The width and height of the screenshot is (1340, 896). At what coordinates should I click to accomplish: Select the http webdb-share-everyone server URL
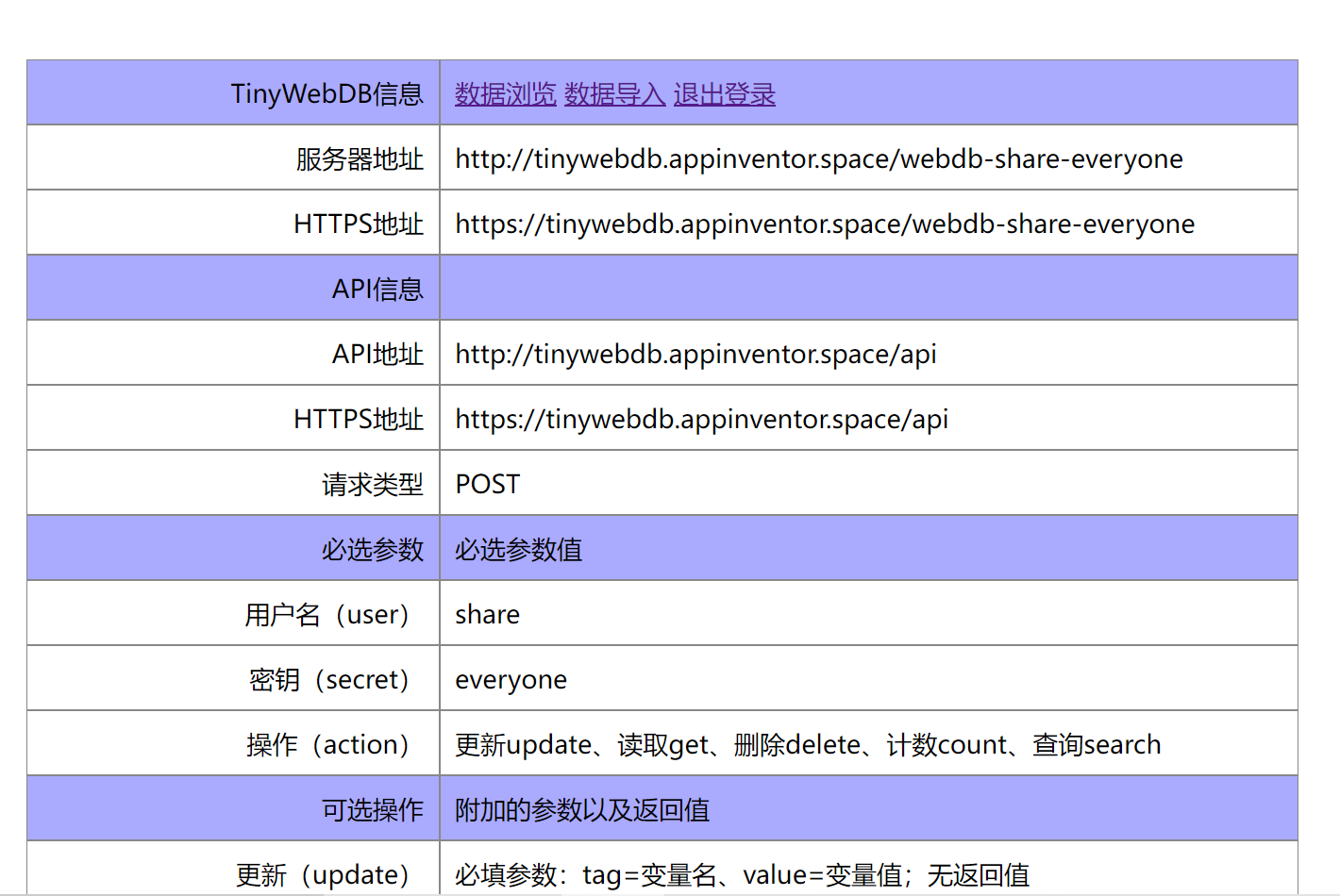pyautogui.click(x=819, y=158)
